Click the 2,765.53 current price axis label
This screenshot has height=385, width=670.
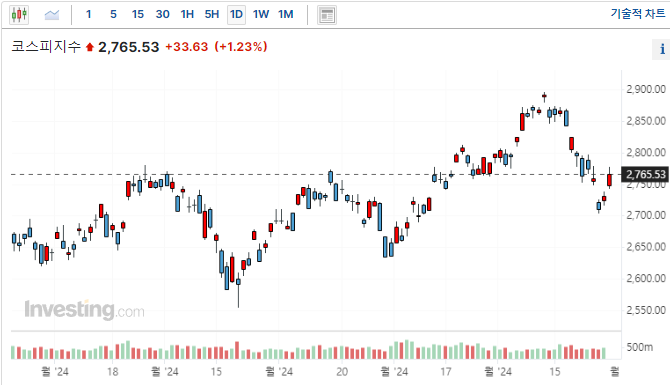point(646,174)
